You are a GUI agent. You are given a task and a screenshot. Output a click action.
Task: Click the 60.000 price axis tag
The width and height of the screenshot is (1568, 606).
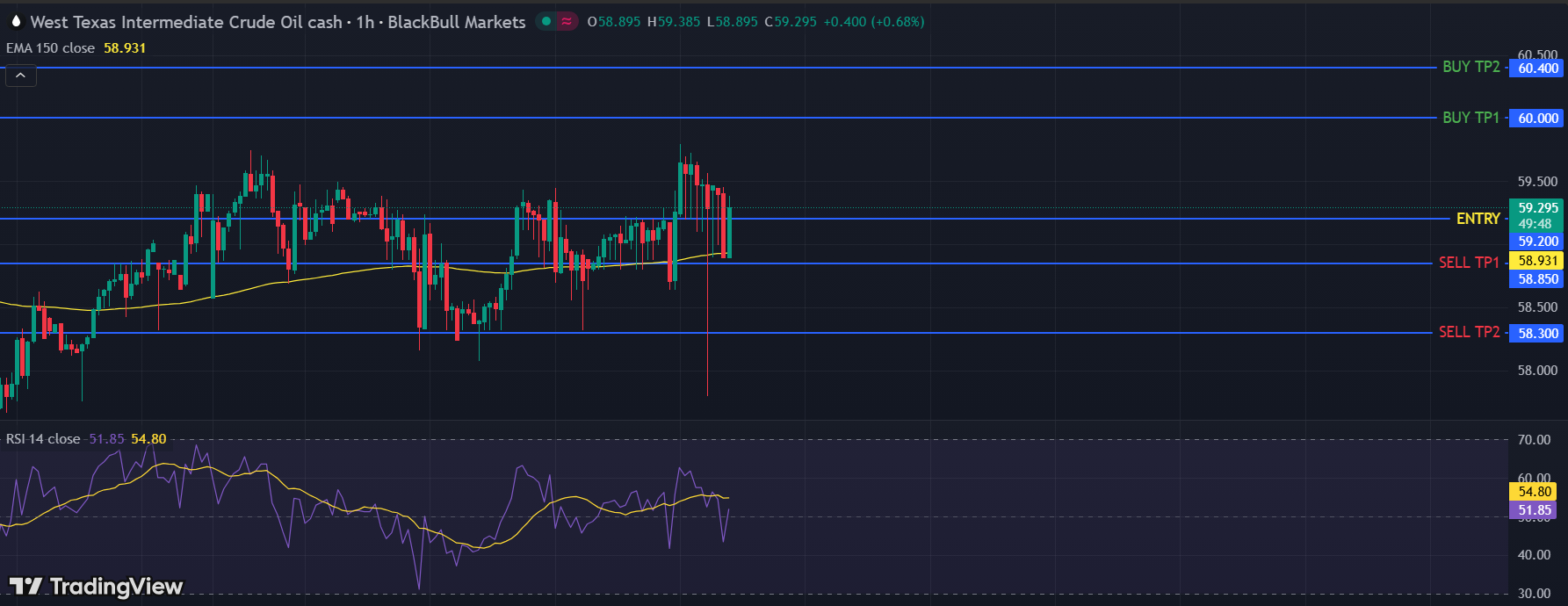pyautogui.click(x=1537, y=119)
